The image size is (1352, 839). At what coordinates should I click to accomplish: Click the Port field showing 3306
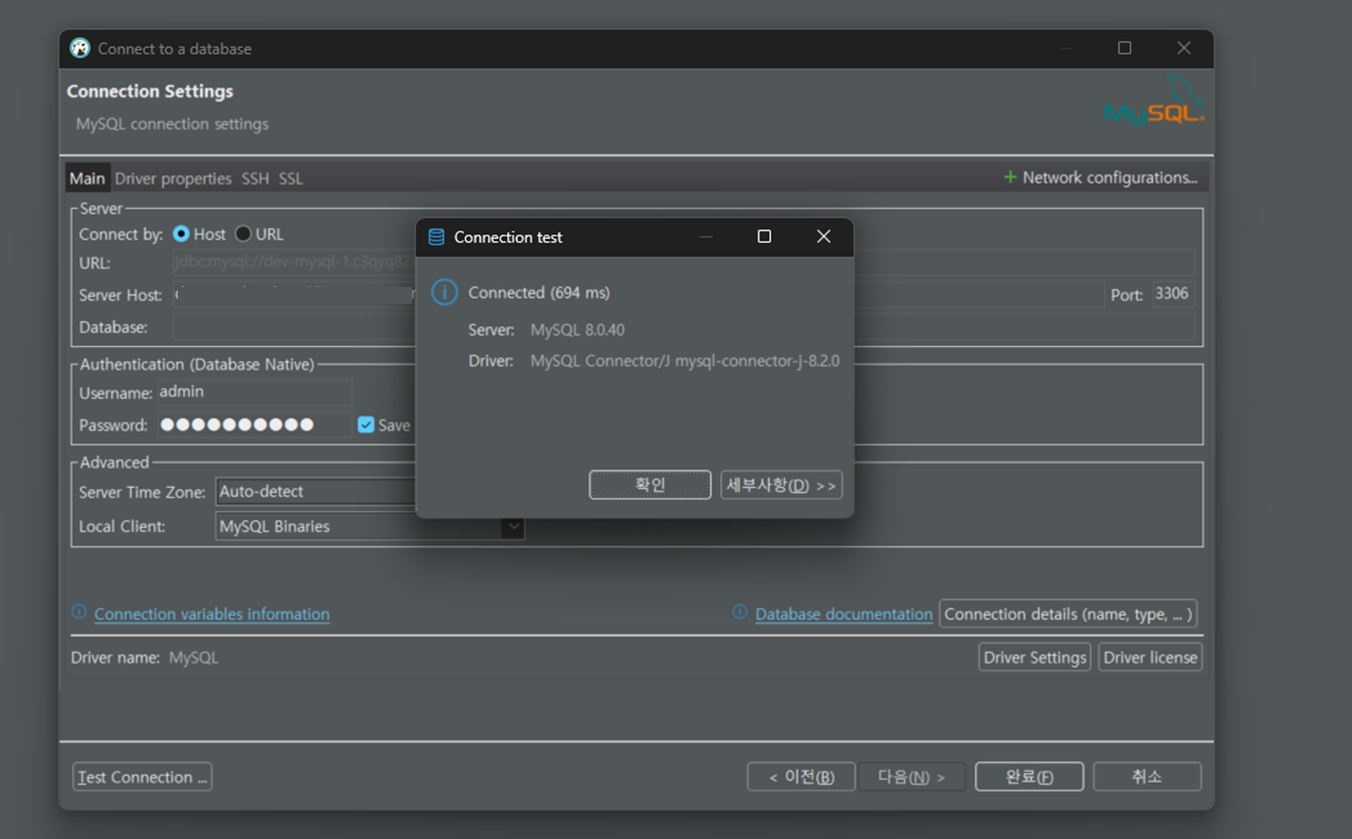[1172, 294]
